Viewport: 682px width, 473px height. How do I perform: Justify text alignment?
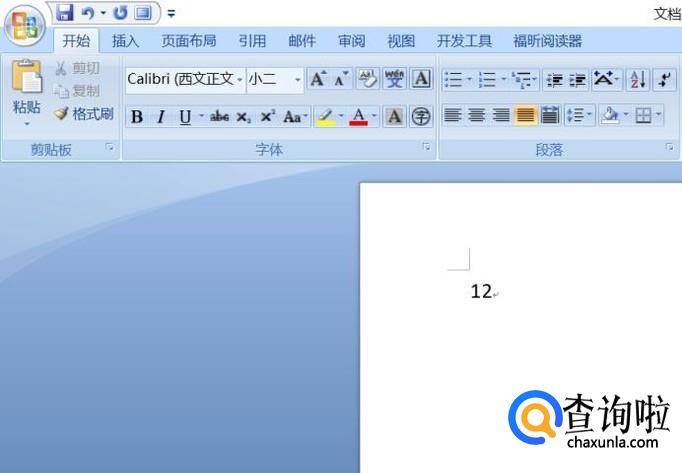(x=525, y=115)
